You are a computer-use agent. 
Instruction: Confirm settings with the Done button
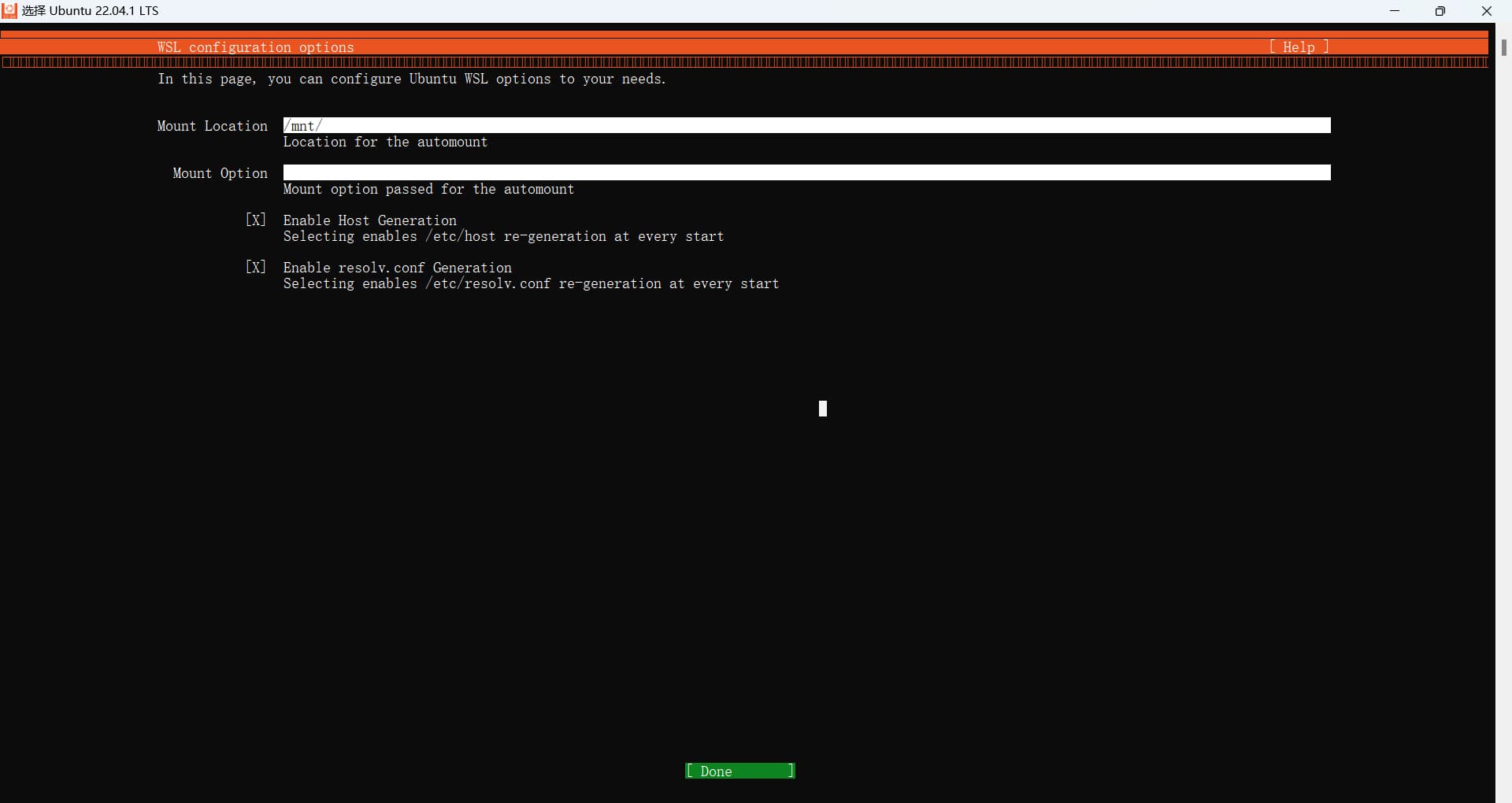(740, 771)
